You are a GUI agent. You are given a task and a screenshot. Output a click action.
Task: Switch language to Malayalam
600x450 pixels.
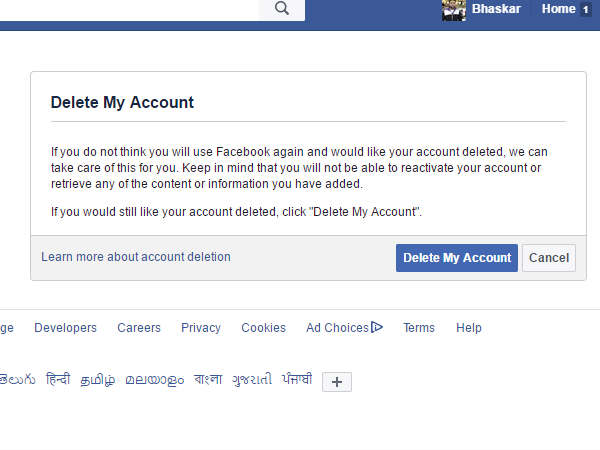[154, 380]
